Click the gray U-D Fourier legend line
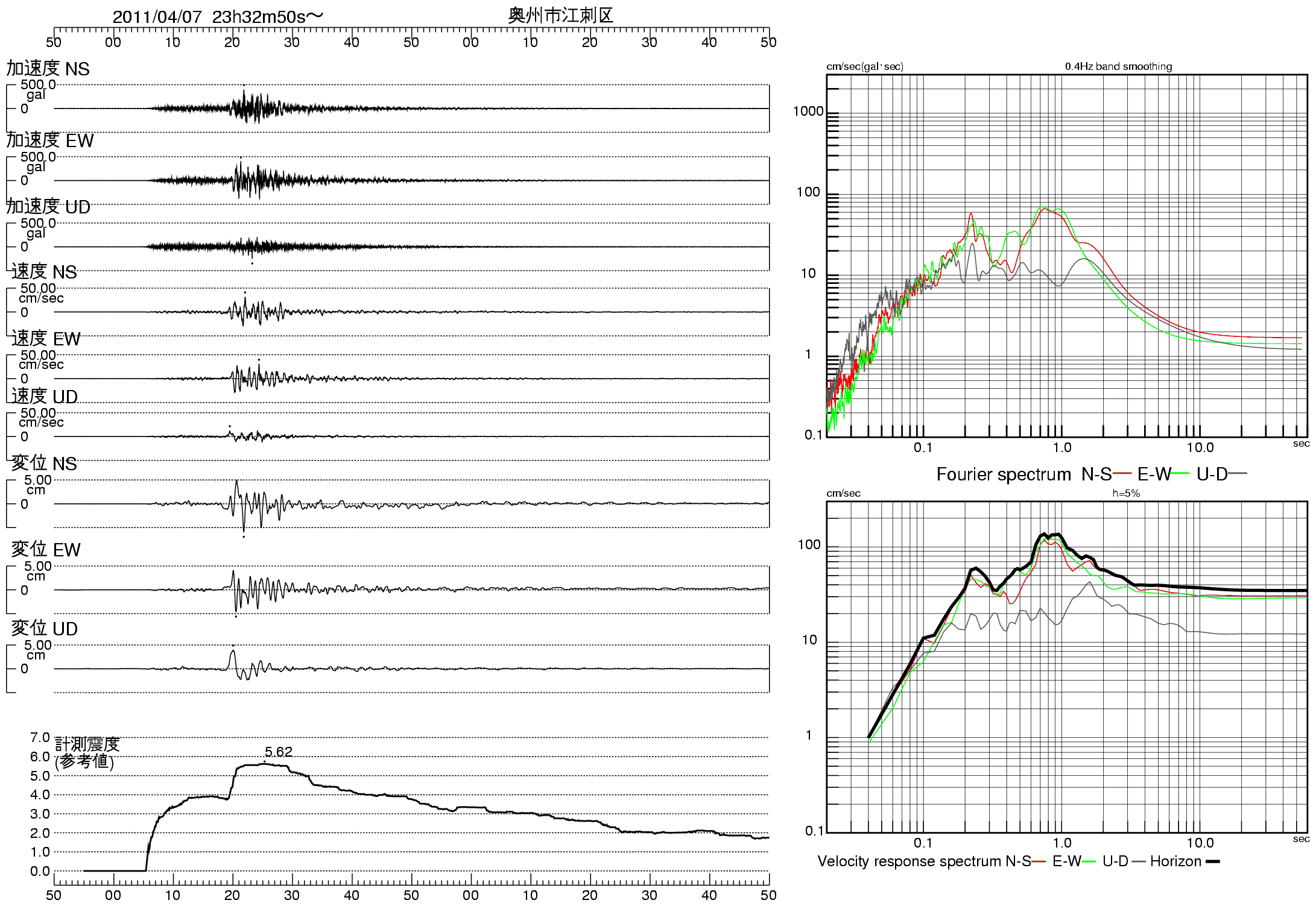This screenshot has width=1316, height=906. (1238, 474)
